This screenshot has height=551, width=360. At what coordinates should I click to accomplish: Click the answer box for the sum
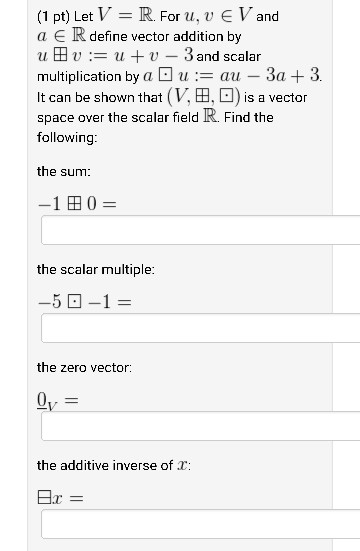(201, 230)
